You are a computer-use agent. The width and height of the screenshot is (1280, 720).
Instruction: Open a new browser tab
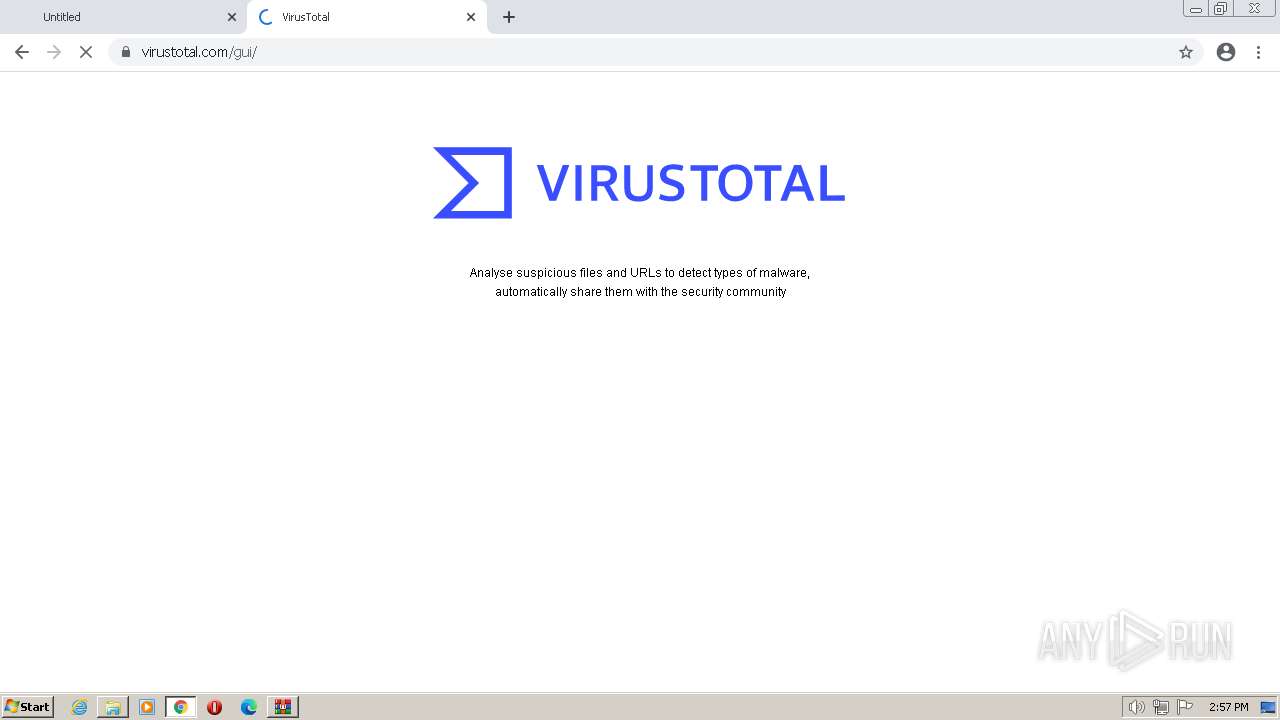(x=509, y=17)
